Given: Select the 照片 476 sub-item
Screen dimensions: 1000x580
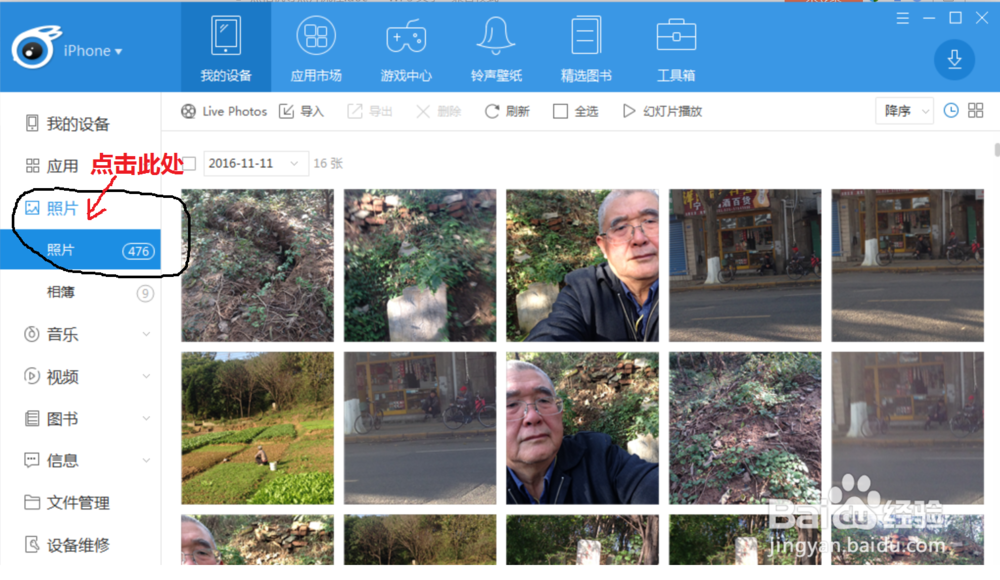Looking at the screenshot, I should click(x=80, y=249).
